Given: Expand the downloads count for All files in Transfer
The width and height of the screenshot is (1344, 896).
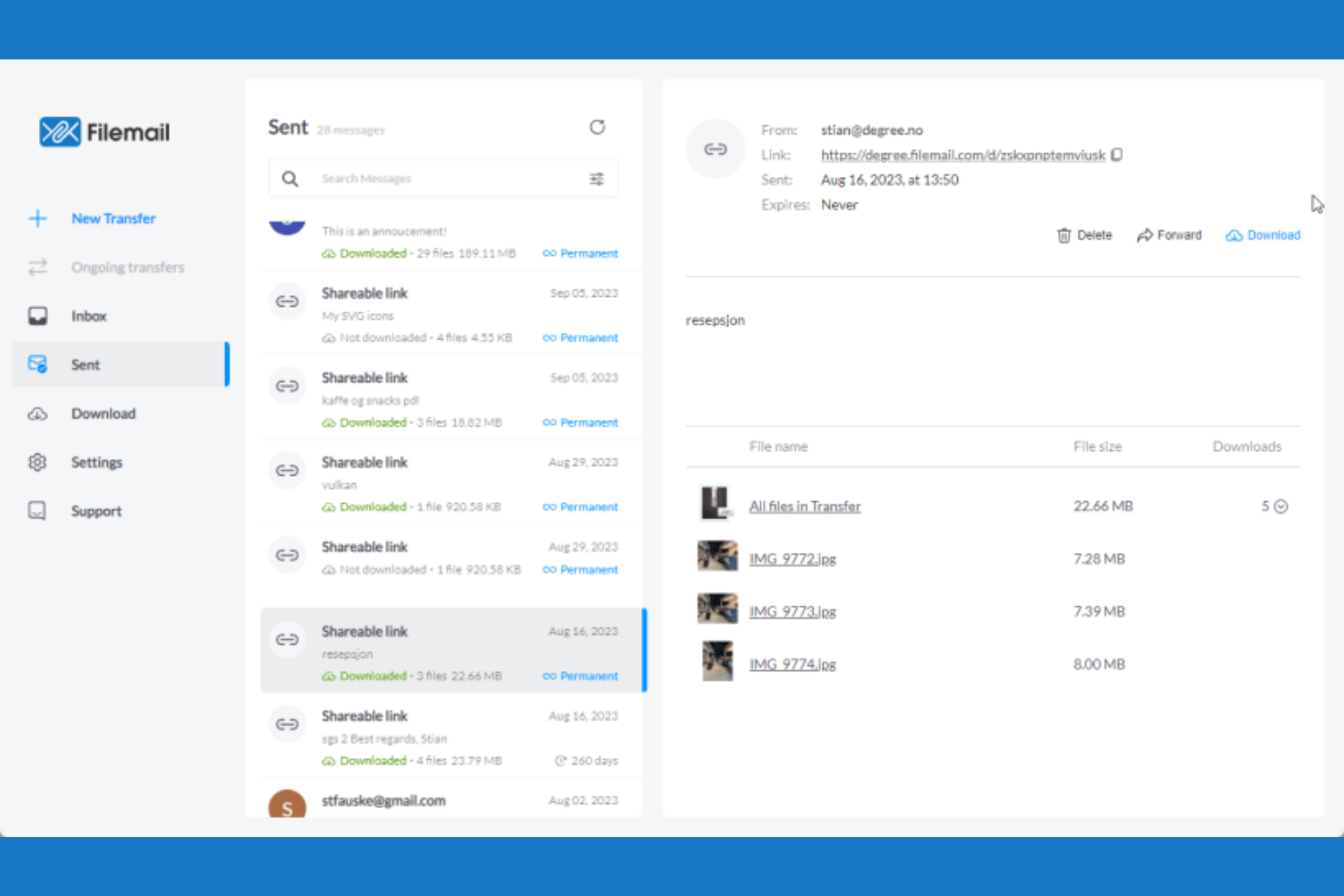Looking at the screenshot, I should [1280, 506].
